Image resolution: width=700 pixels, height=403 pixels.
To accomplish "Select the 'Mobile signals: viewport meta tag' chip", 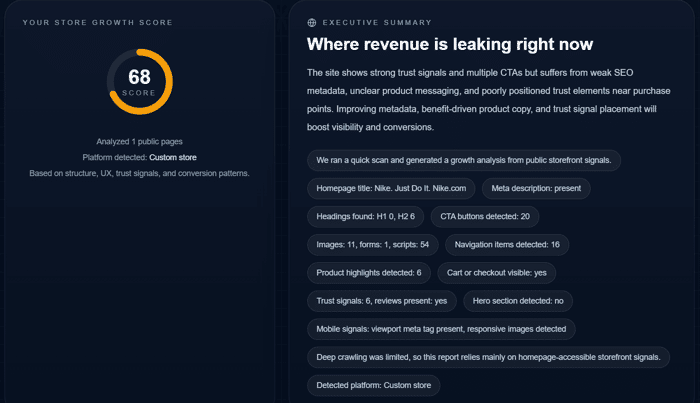I will coord(441,329).
